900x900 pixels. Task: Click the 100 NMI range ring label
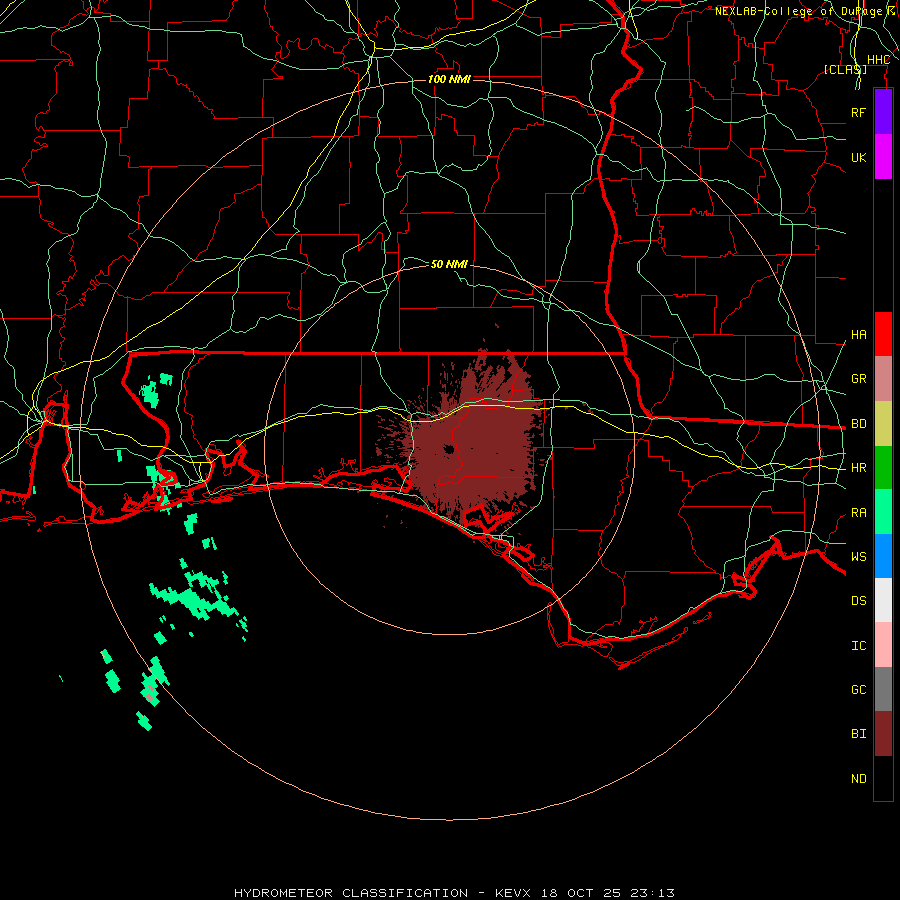pos(449,79)
